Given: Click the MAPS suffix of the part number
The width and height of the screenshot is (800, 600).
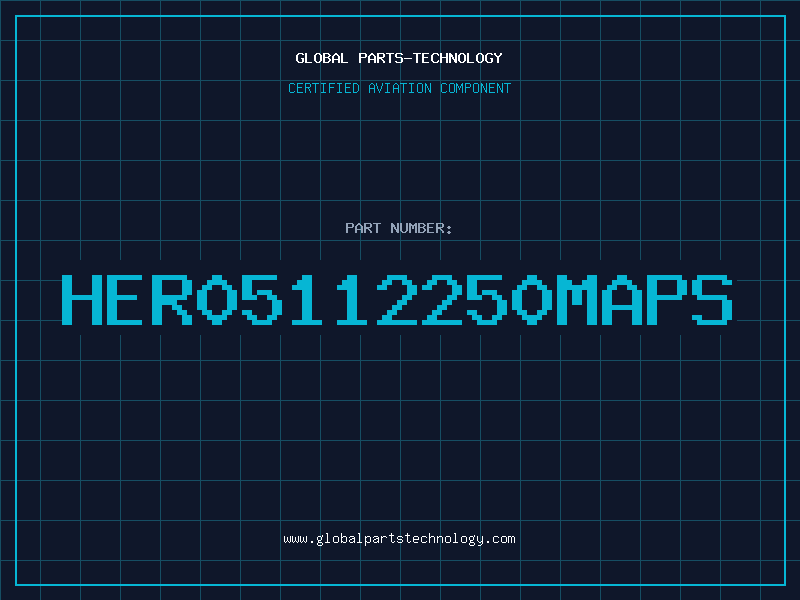Looking at the screenshot, I should pos(645,299).
